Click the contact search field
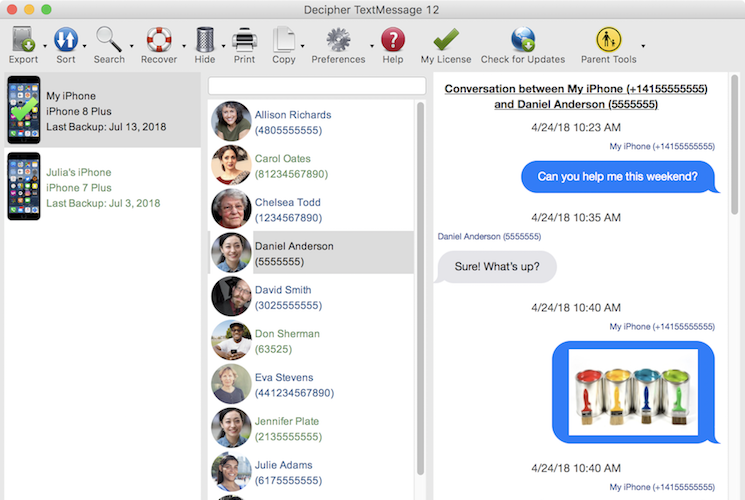This screenshot has height=500, width=745. [x=317, y=86]
